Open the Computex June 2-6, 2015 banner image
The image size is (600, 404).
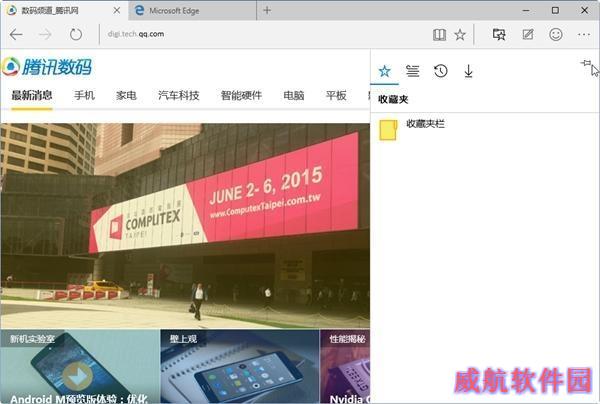185,226
